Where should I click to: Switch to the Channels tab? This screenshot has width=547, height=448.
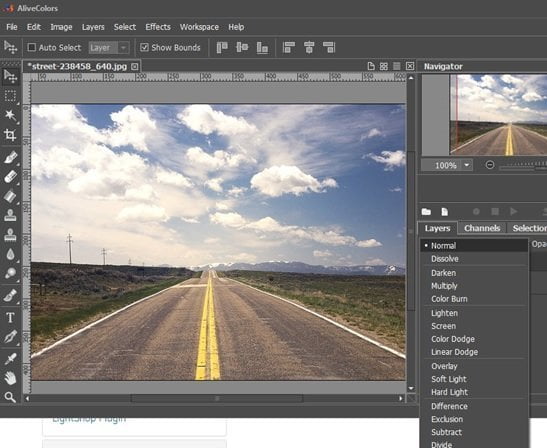click(x=482, y=228)
